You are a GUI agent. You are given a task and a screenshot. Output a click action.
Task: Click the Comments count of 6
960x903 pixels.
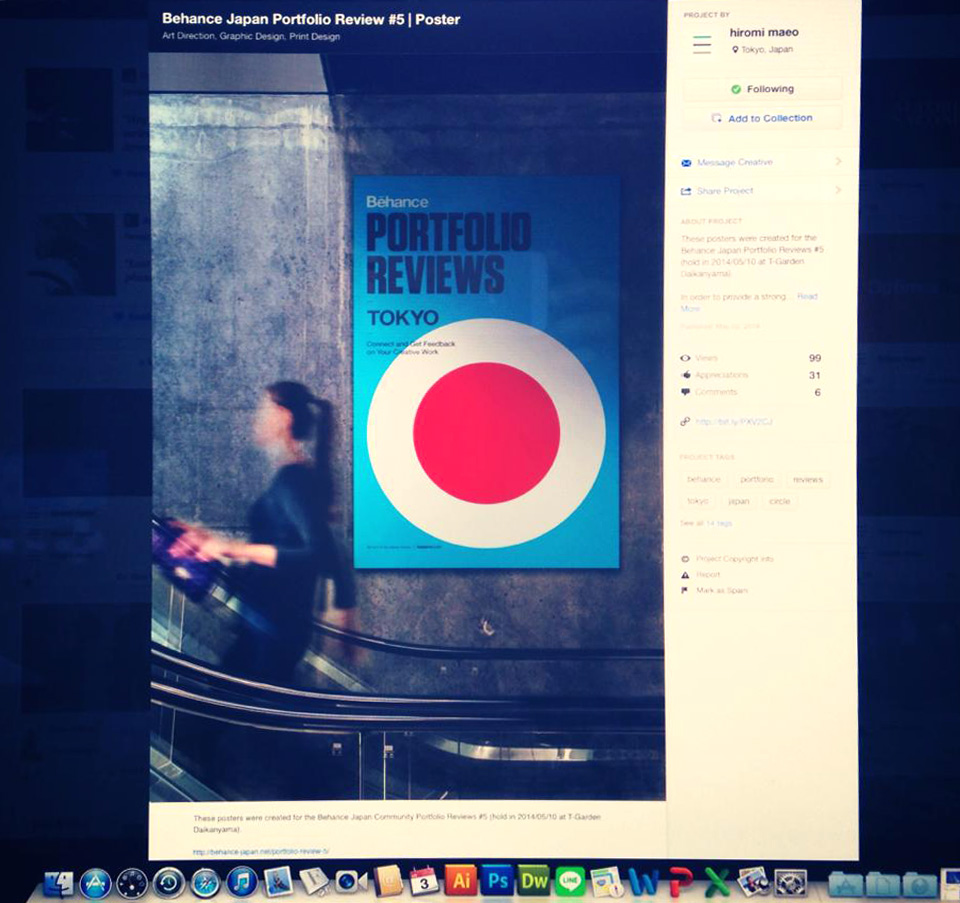click(x=817, y=392)
